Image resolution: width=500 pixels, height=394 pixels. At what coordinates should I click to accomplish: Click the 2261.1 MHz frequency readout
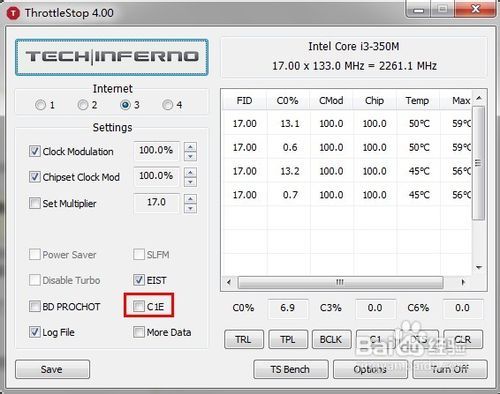408,66
